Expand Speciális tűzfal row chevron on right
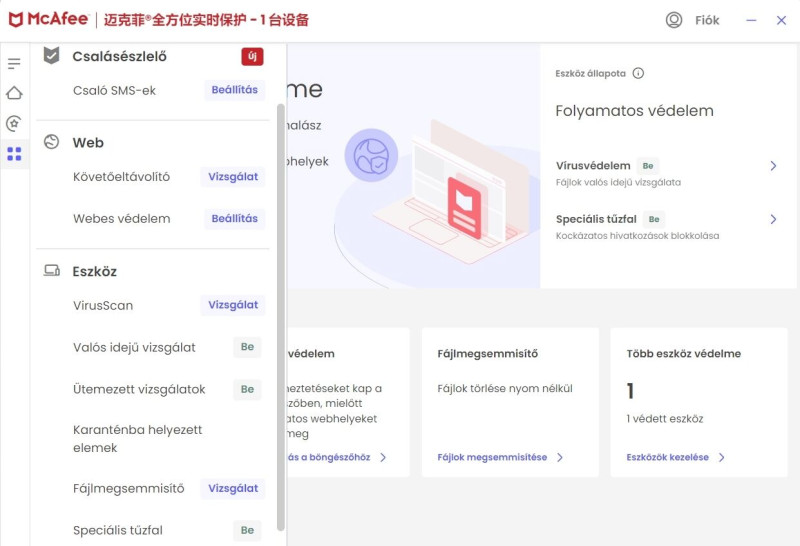 click(x=773, y=219)
